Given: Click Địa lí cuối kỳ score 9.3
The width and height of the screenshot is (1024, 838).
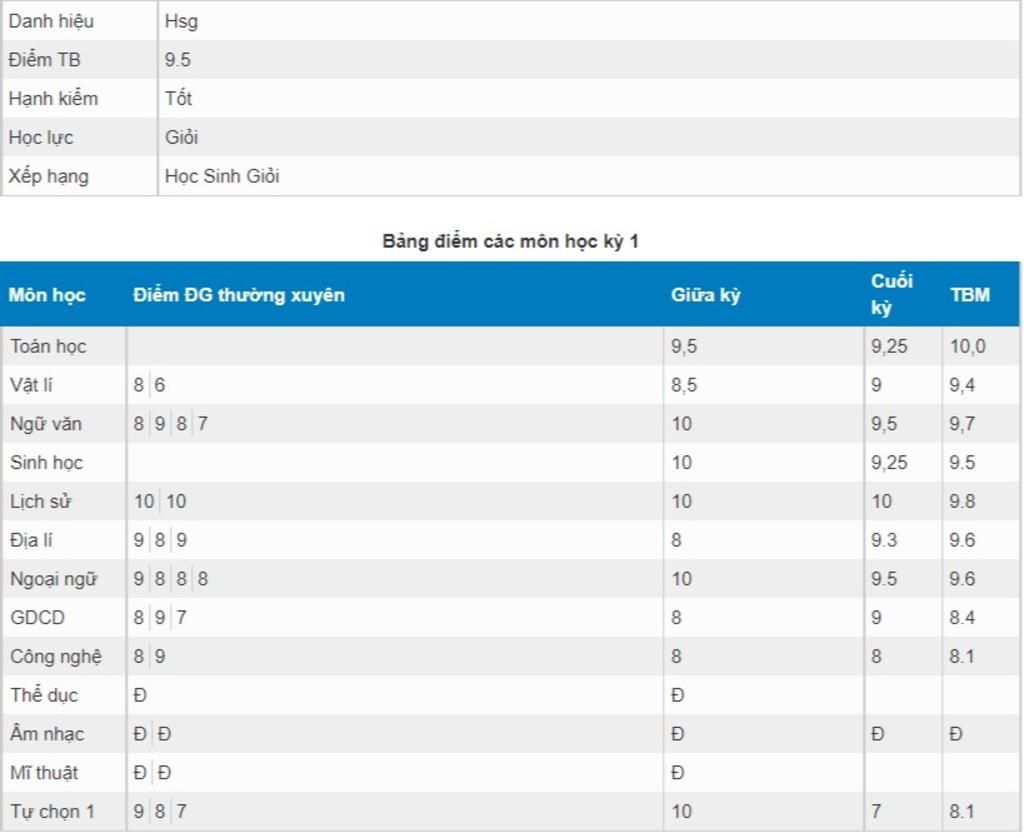Looking at the screenshot, I should point(884,540).
